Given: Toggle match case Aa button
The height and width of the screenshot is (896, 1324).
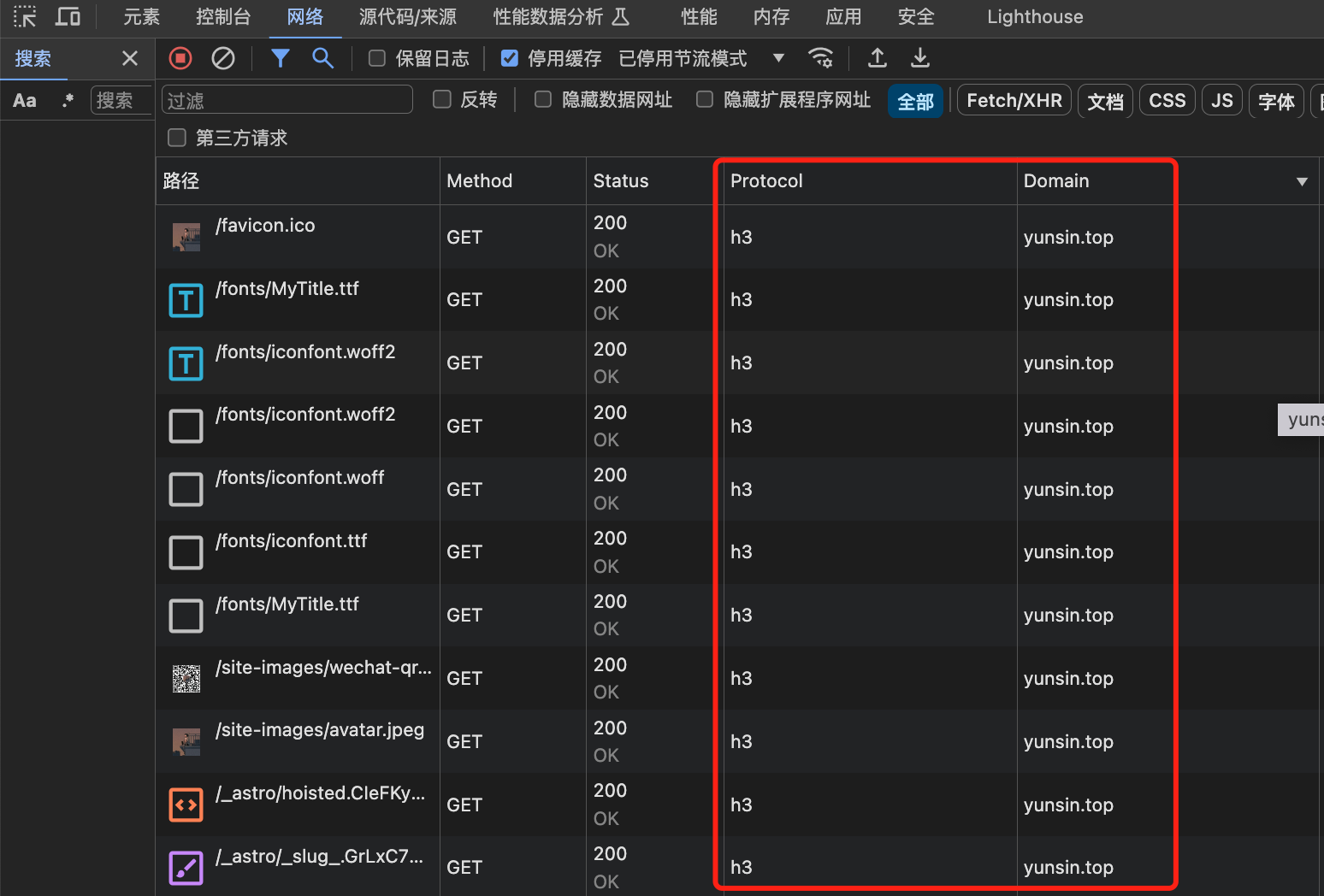Looking at the screenshot, I should point(25,100).
